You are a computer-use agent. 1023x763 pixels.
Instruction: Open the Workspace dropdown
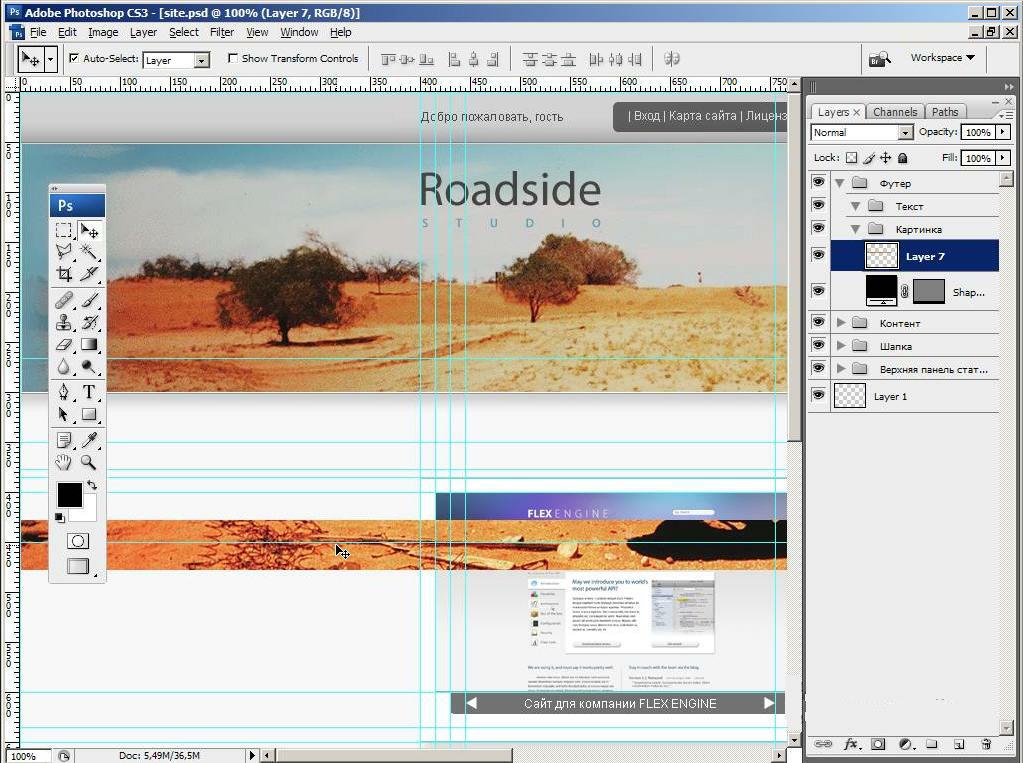pos(943,57)
